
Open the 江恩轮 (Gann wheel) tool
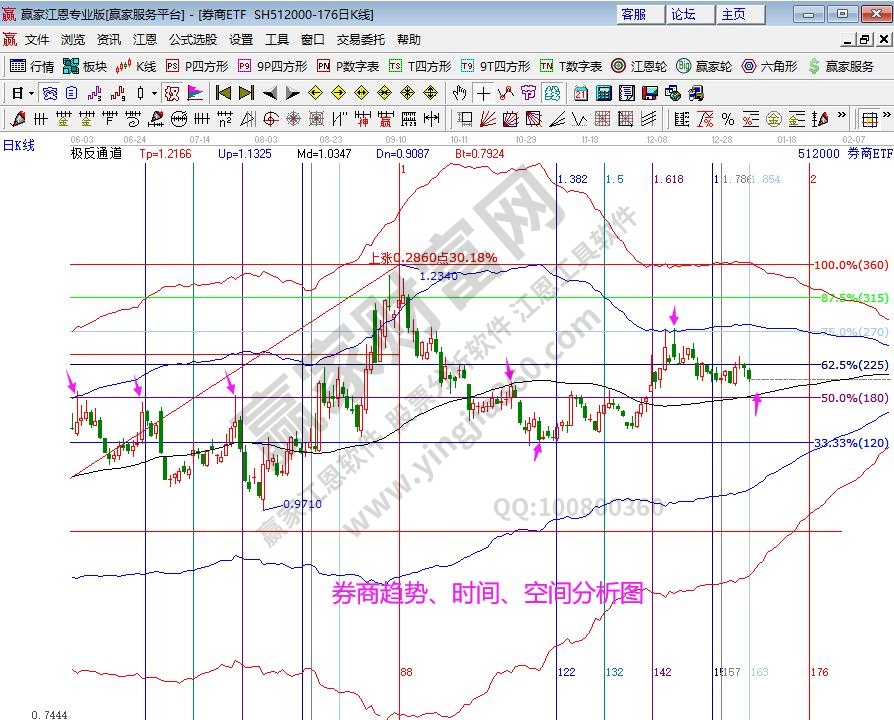[x=638, y=66]
